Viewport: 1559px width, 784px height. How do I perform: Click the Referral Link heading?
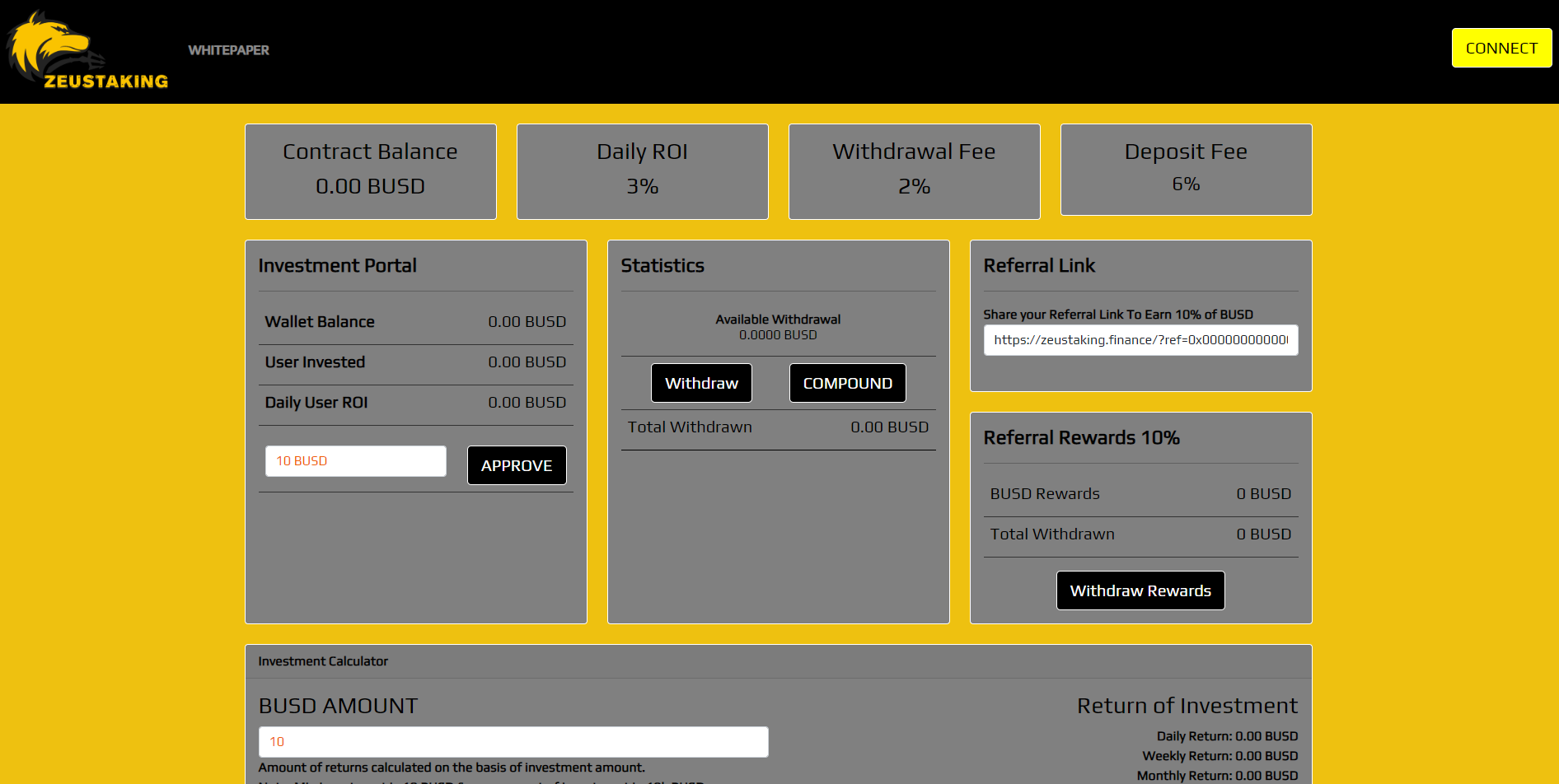click(x=1039, y=266)
